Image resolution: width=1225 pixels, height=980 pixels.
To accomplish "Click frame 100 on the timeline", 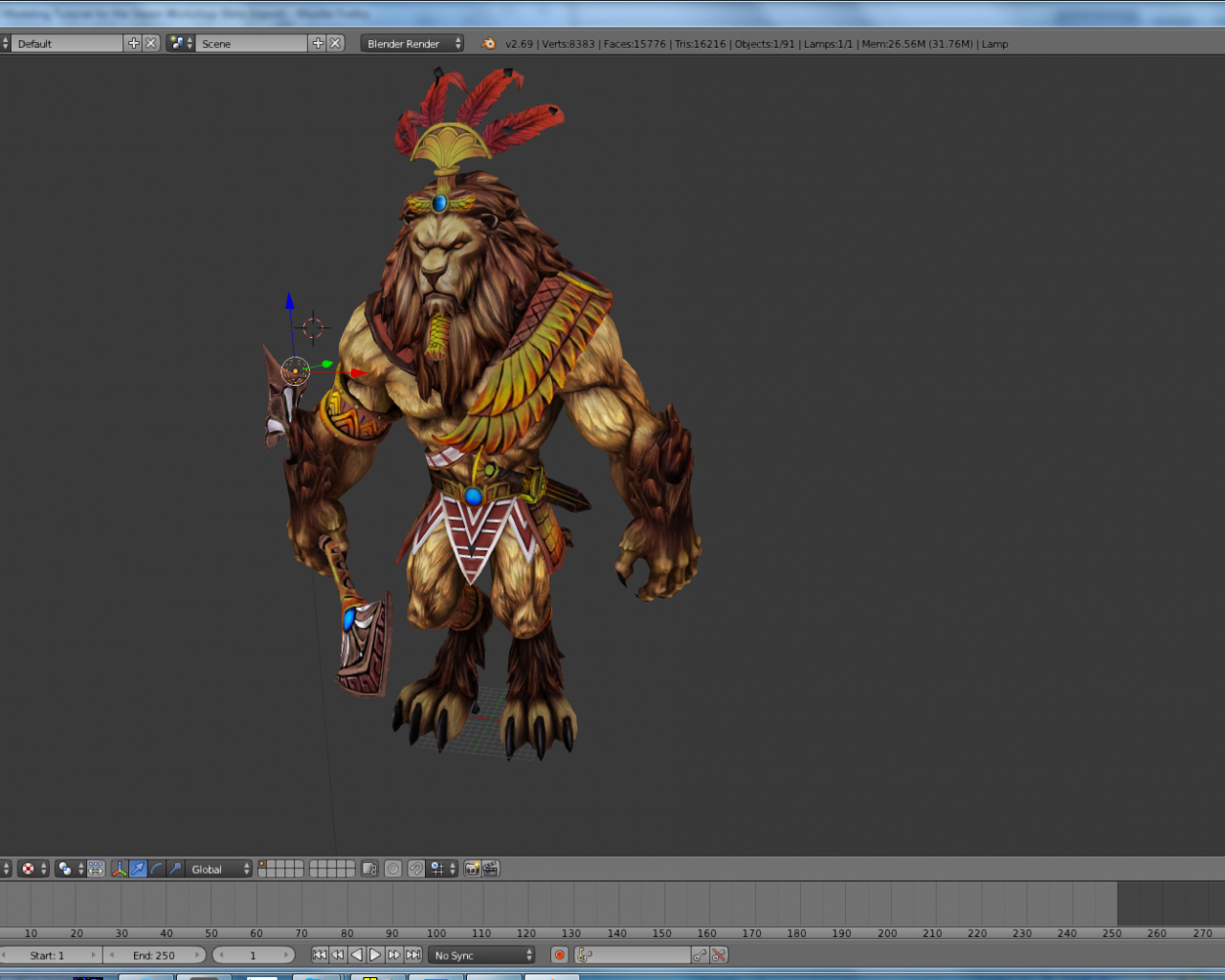I will point(436,933).
